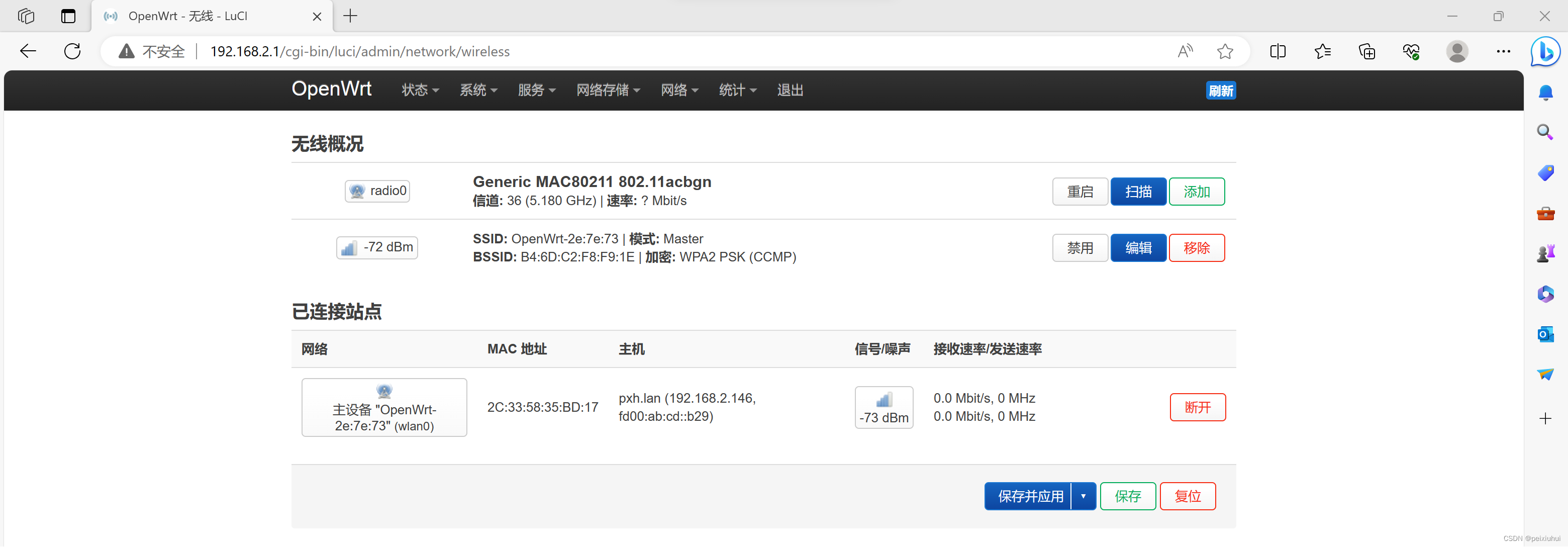Open the 网络 menu dropdown
The height and width of the screenshot is (547, 1568).
[678, 90]
